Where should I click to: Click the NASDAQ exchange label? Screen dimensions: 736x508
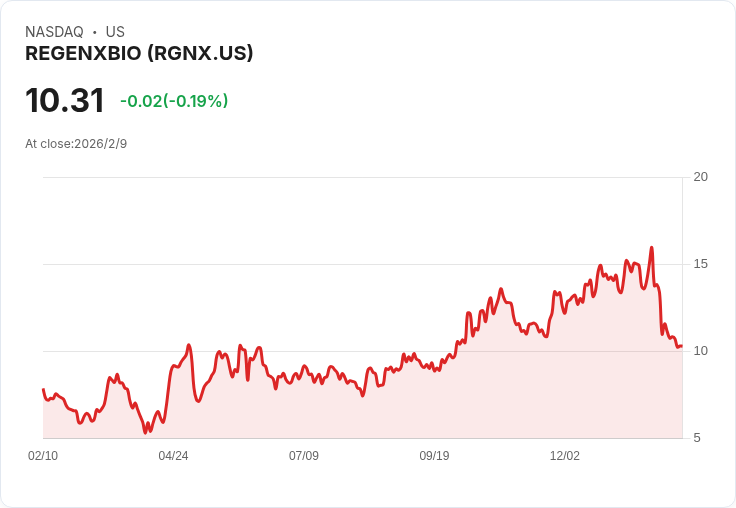click(54, 32)
